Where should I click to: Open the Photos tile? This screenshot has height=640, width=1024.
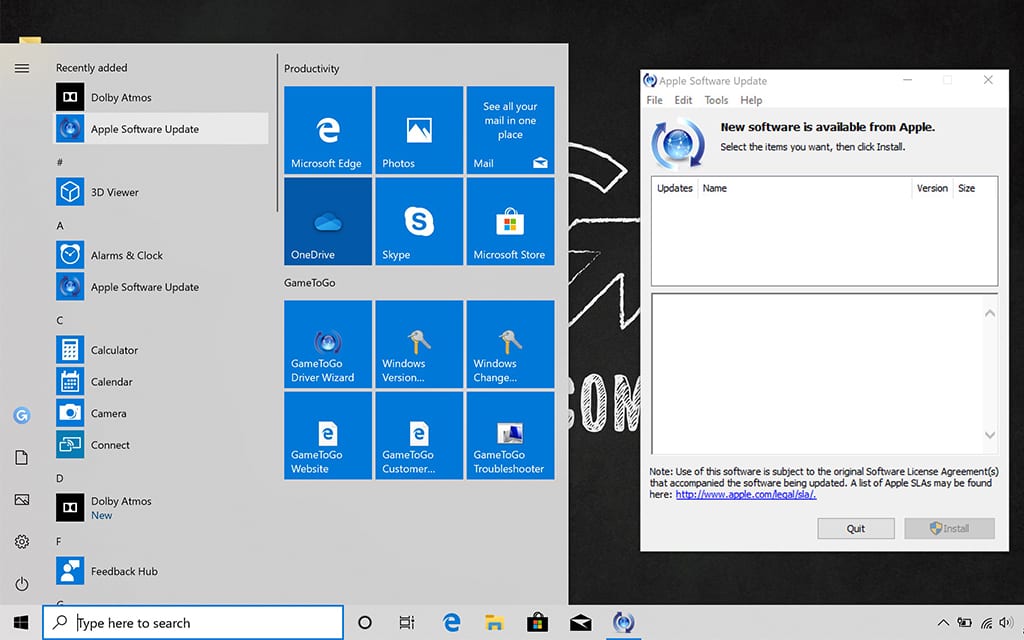pyautogui.click(x=419, y=130)
